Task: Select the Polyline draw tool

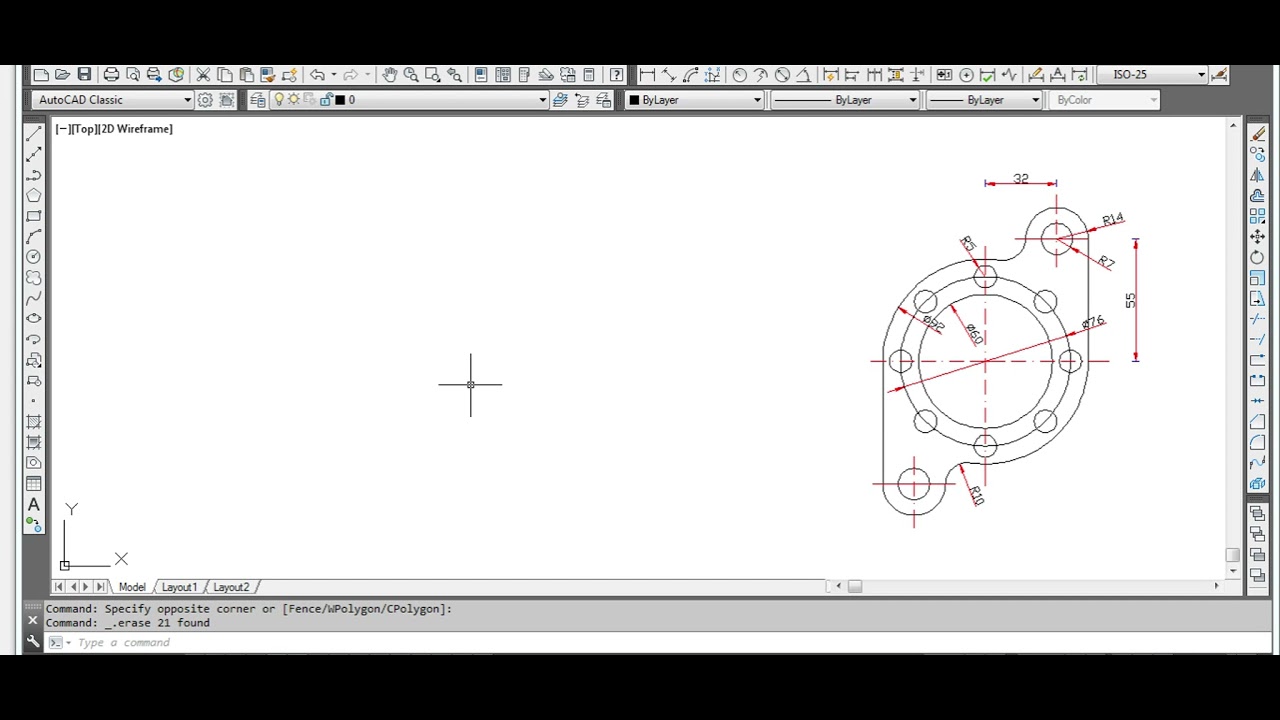Action: 33,175
